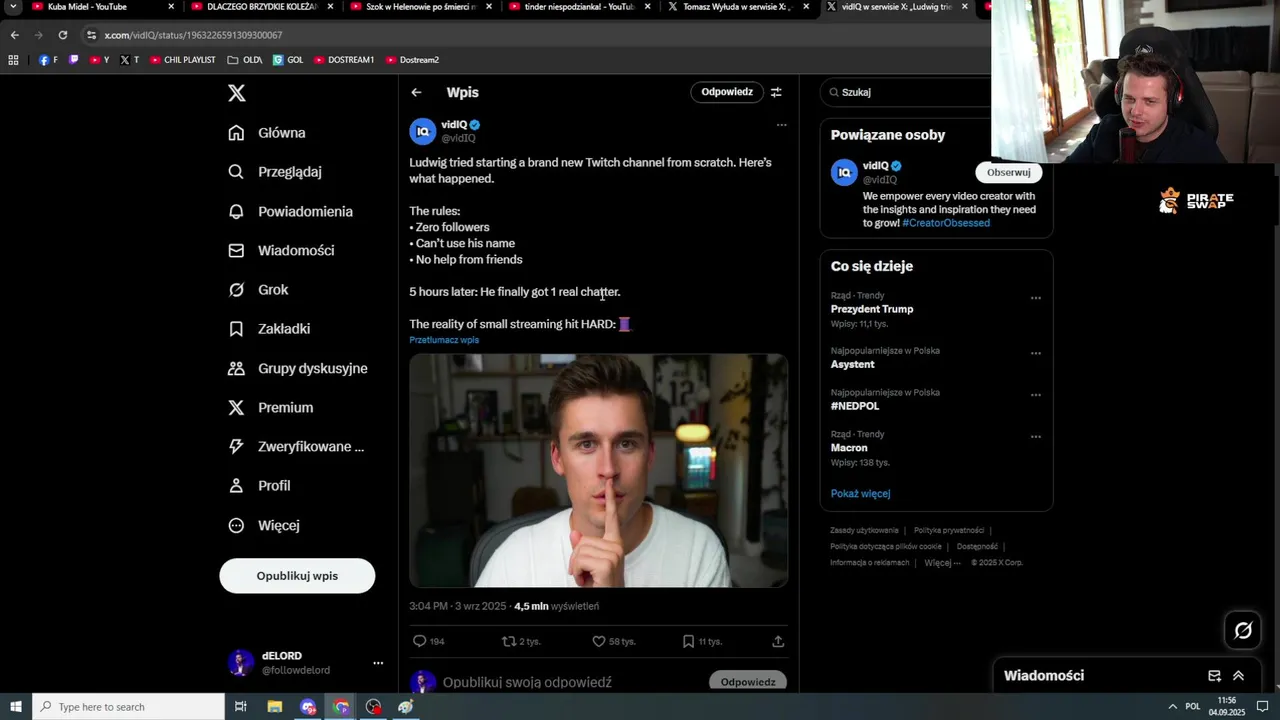1280x720 pixels.
Task: Click Odpowiedz button in post header
Action: (727, 92)
